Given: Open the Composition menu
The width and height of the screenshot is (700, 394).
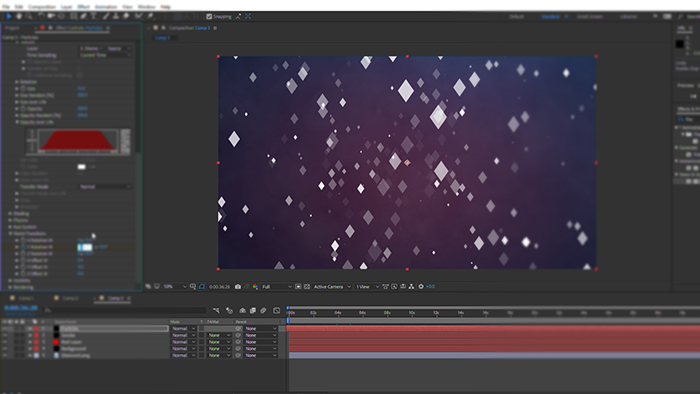Looking at the screenshot, I should click(x=42, y=7).
